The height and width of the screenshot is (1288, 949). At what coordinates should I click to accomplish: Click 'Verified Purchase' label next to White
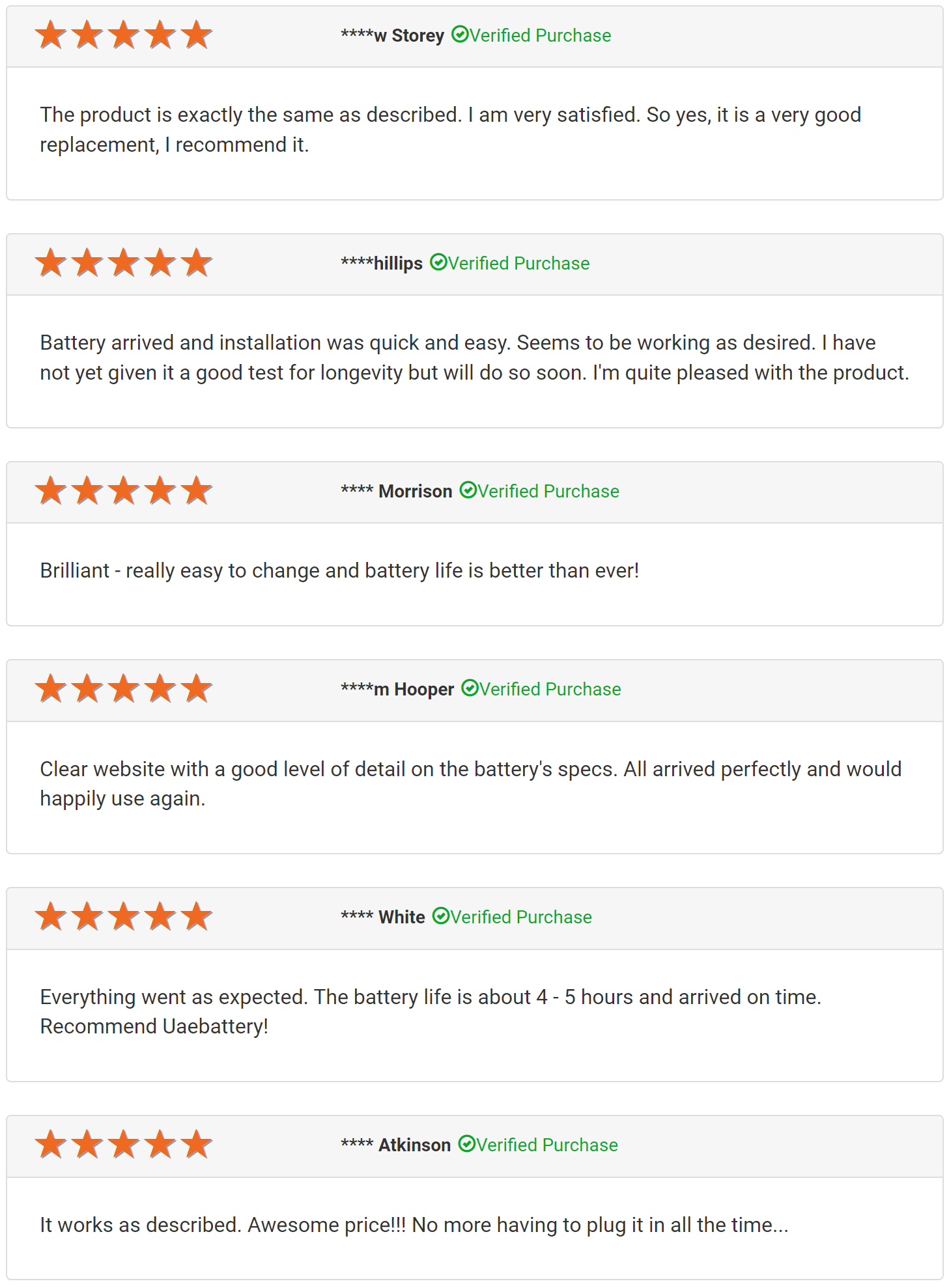(x=521, y=917)
